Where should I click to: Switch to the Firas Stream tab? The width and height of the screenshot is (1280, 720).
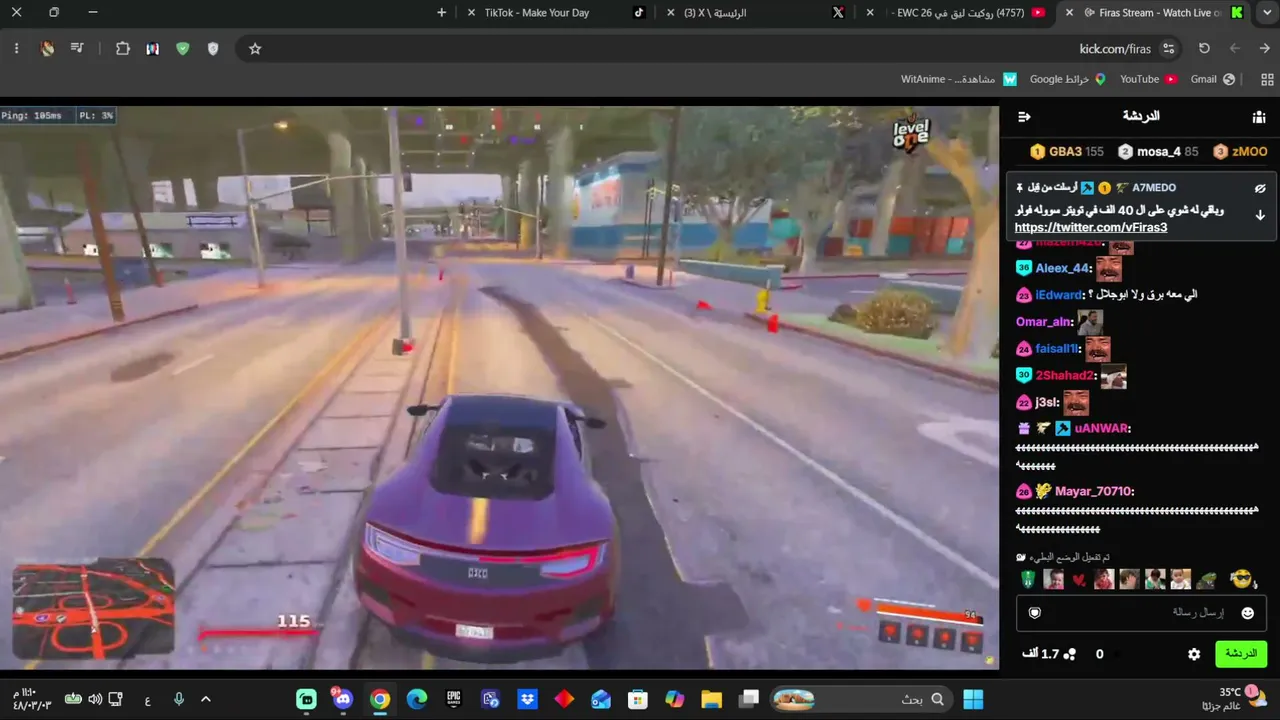point(1152,13)
